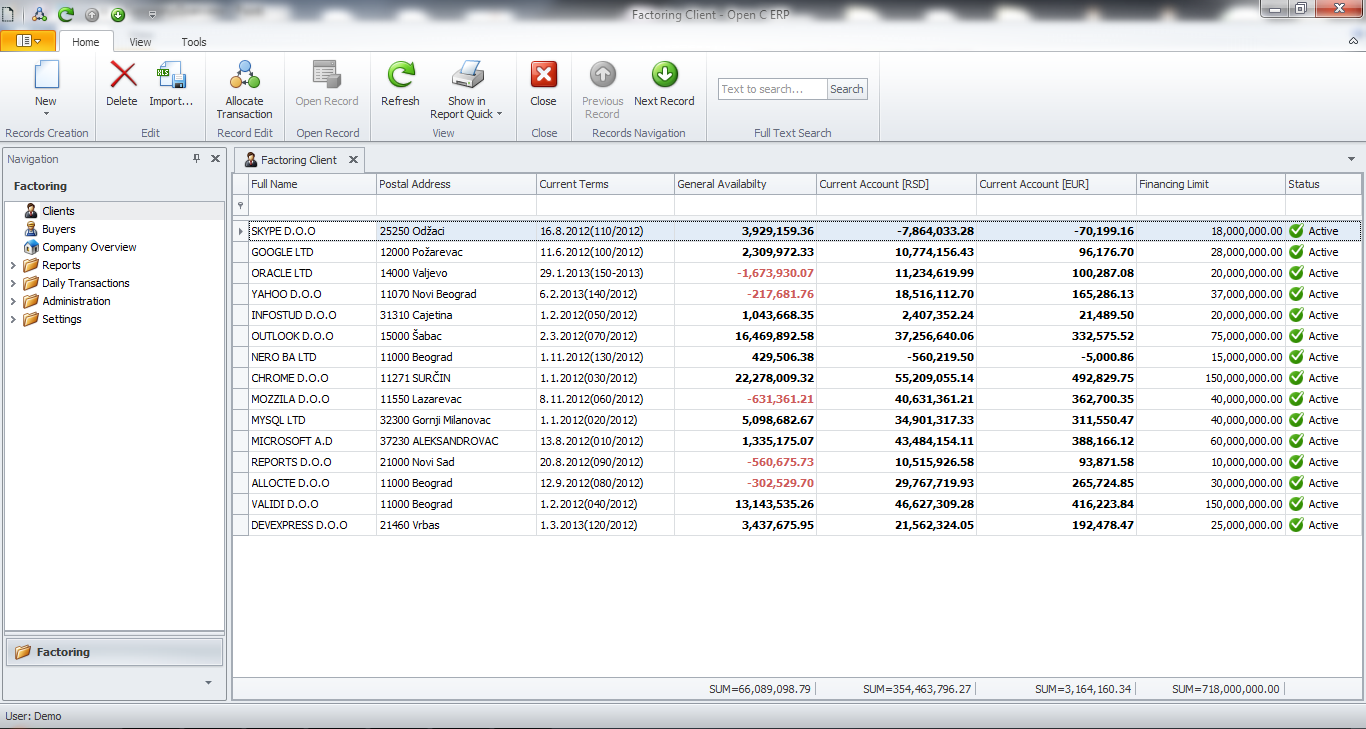
Task: Click the quick access refresh icon in title bar
Action: click(x=66, y=14)
